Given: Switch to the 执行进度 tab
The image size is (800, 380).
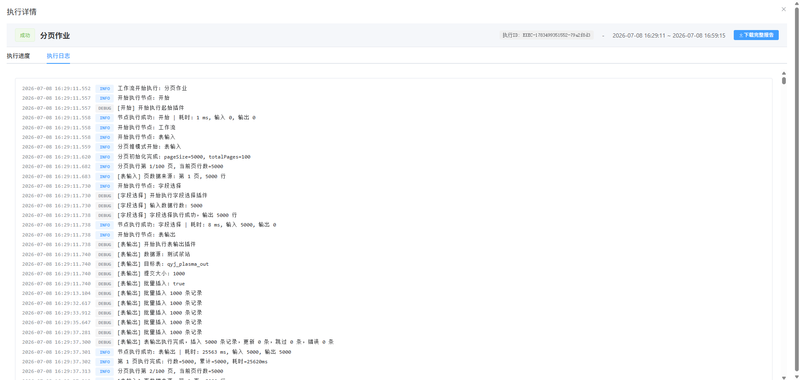Looking at the screenshot, I should click(x=18, y=56).
